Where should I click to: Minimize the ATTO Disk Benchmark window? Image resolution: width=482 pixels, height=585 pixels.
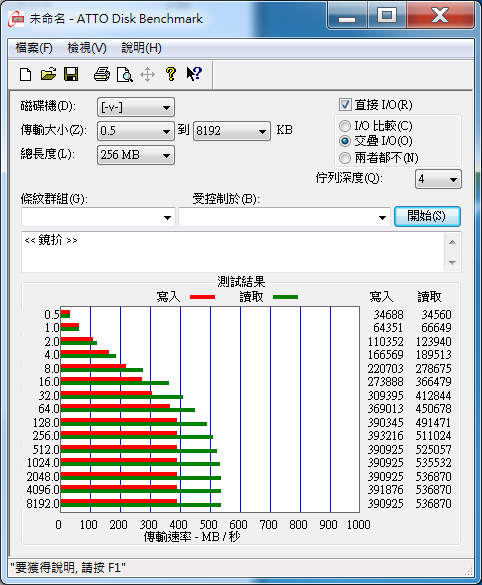tap(347, 16)
